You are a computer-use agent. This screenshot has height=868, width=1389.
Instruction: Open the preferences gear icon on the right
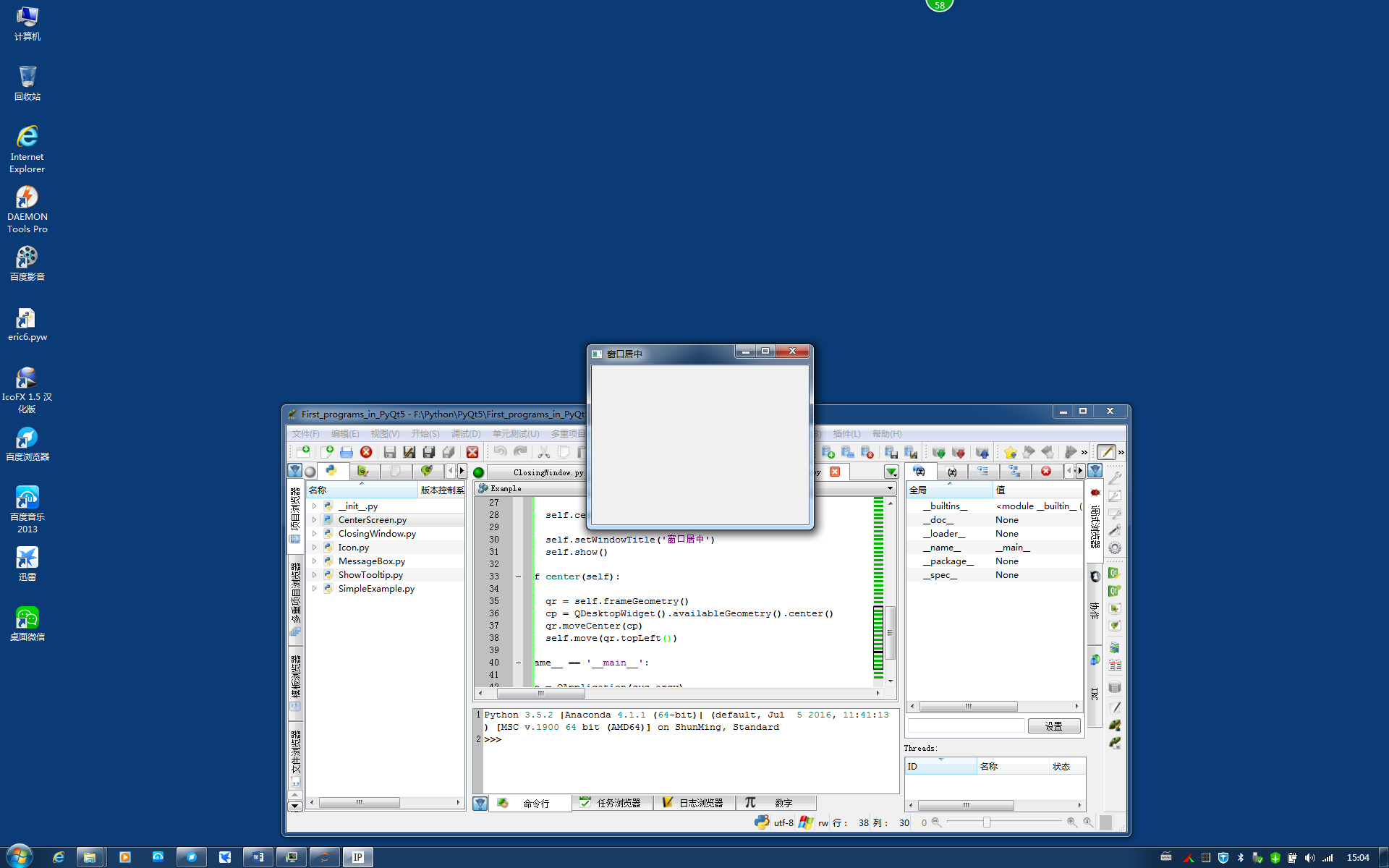click(1115, 547)
